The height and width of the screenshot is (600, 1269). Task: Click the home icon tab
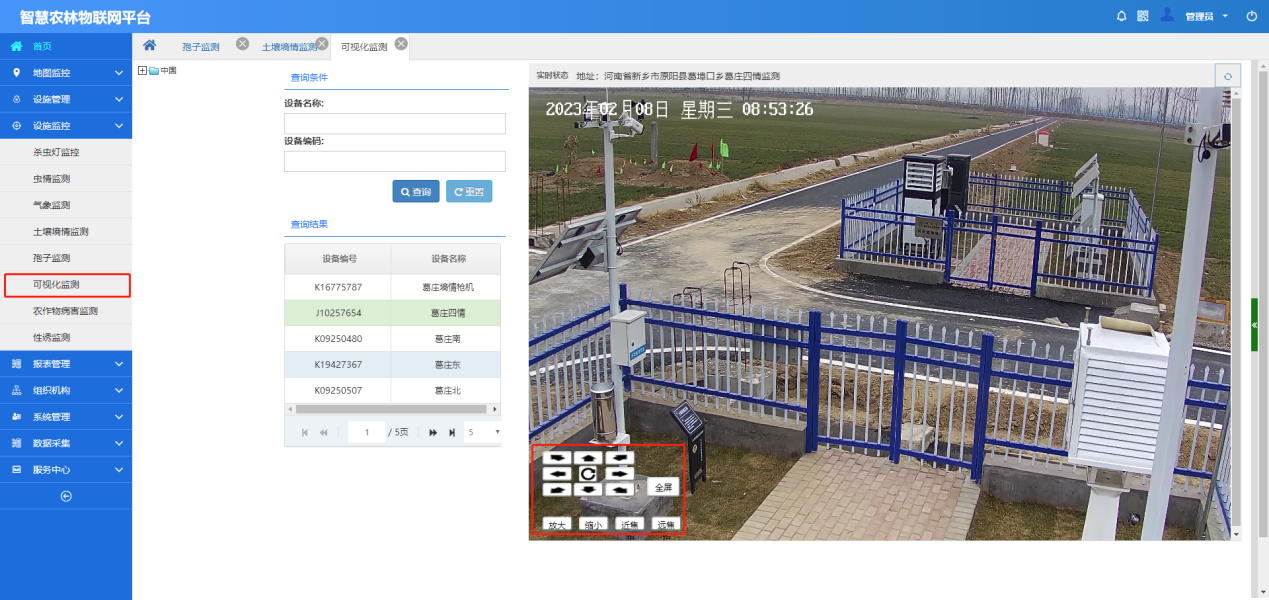click(x=149, y=45)
